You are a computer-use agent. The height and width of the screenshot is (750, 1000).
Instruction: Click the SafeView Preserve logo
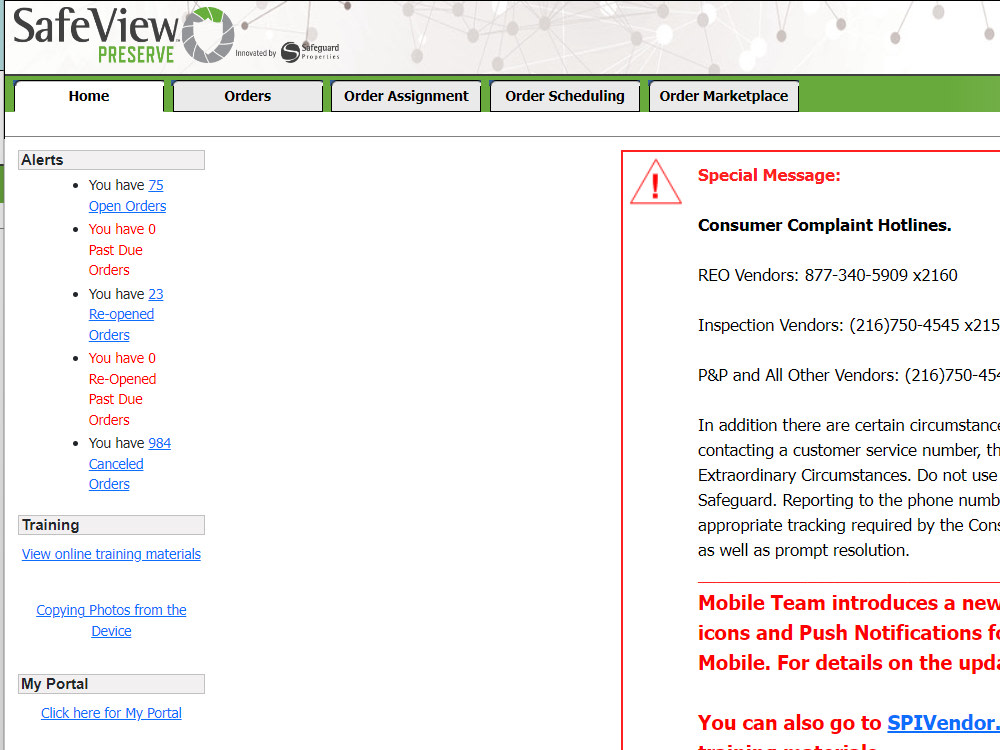tap(123, 36)
